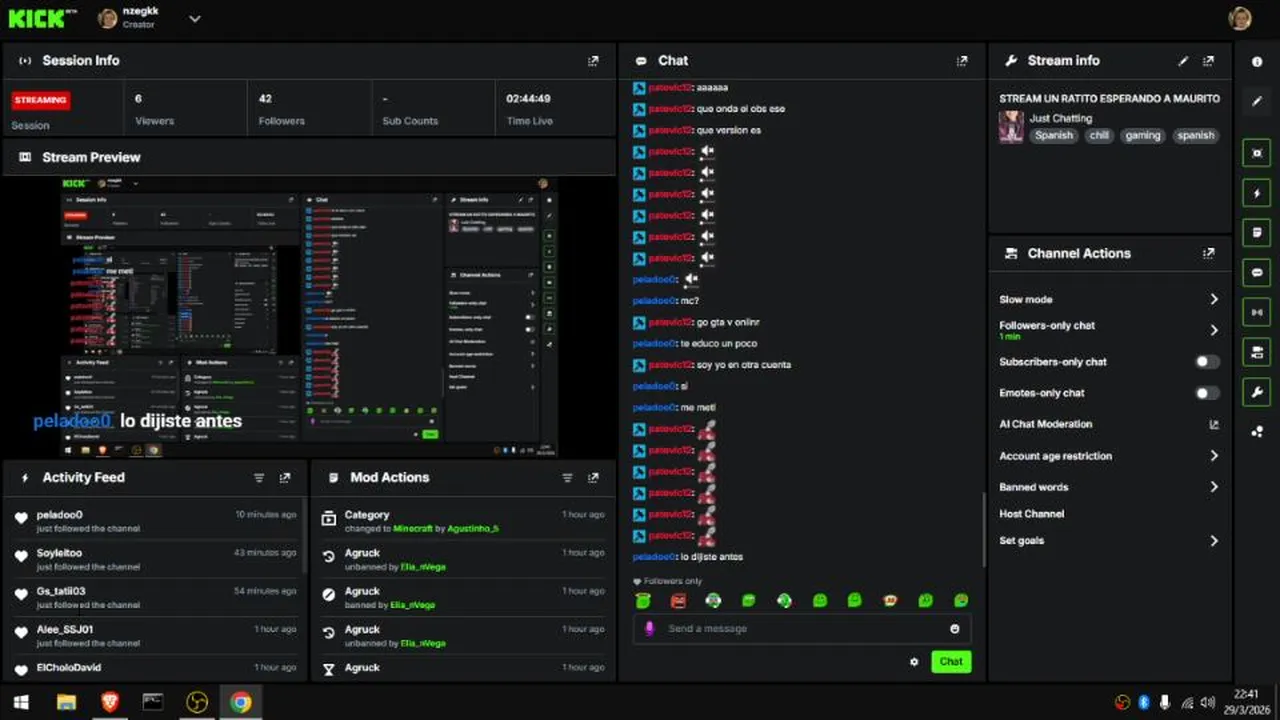Image resolution: width=1280 pixels, height=720 pixels.
Task: Click the green Chat send button
Action: pos(951,662)
